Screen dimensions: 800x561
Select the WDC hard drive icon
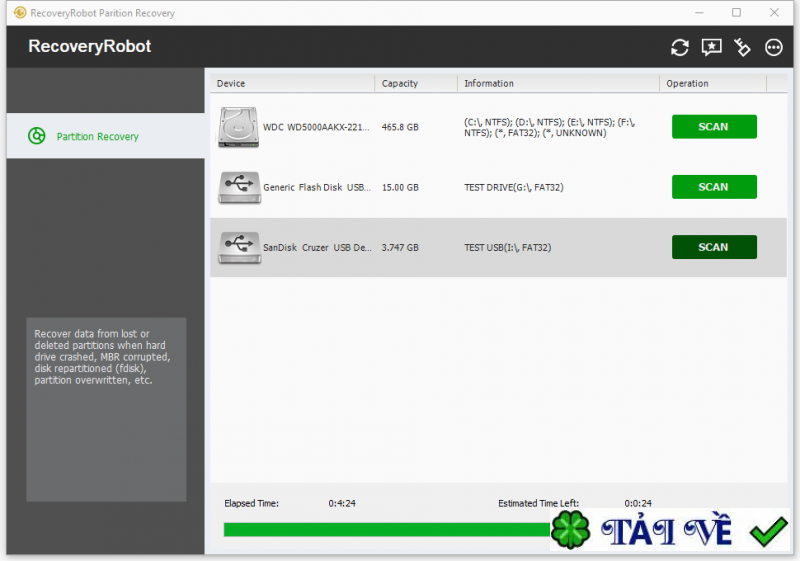point(238,127)
